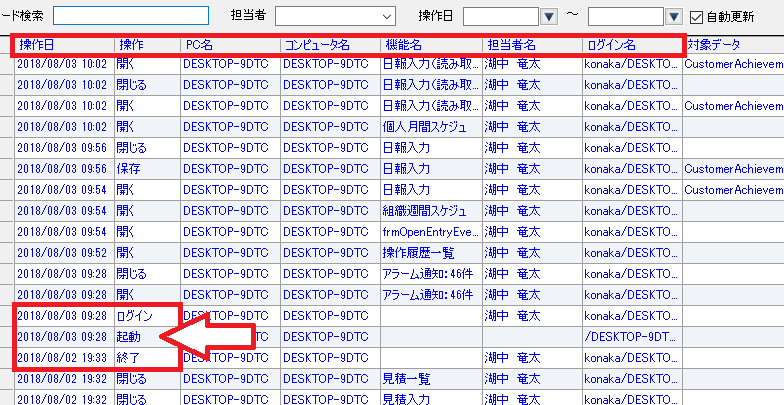Screen dimensions: 784x405
Task: Toggle the 自動更新 checkbox
Action: (698, 16)
